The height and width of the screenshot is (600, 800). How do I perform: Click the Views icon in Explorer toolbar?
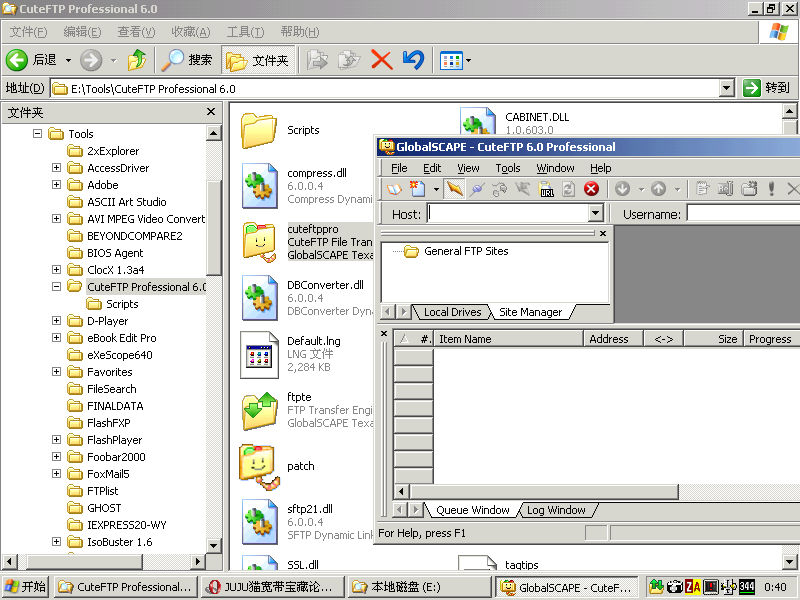tap(452, 61)
